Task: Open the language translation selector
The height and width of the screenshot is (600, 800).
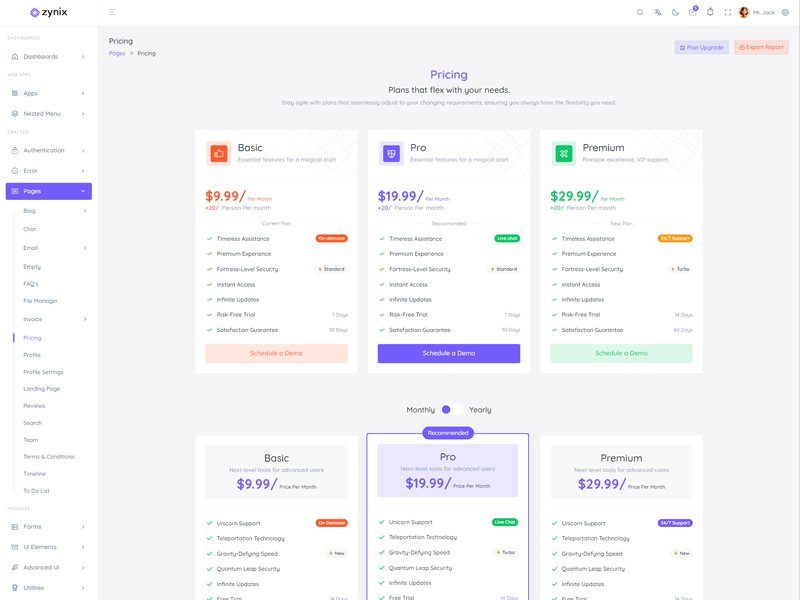Action: click(658, 13)
